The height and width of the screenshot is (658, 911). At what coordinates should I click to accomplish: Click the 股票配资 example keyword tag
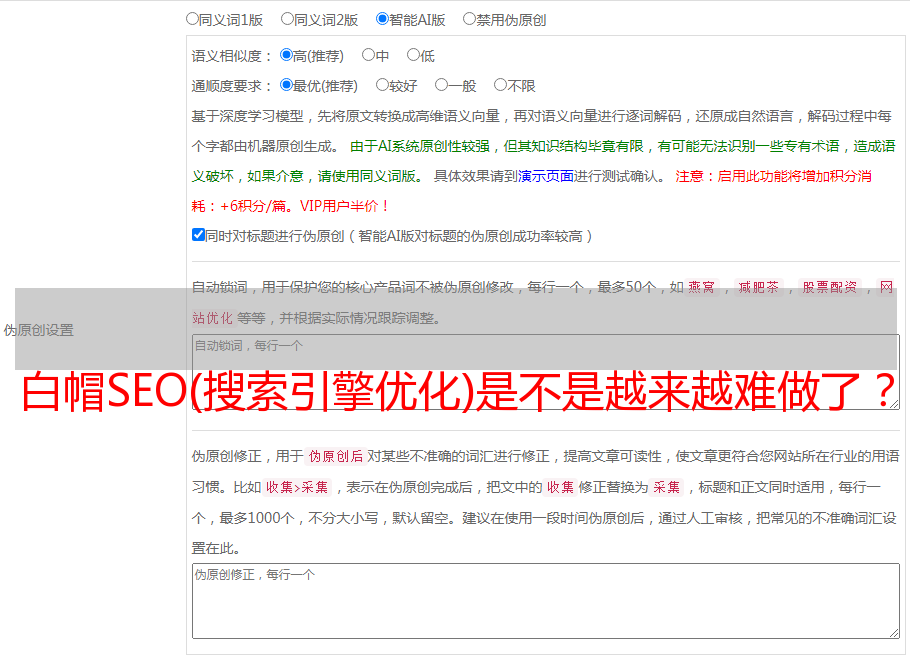(830, 287)
